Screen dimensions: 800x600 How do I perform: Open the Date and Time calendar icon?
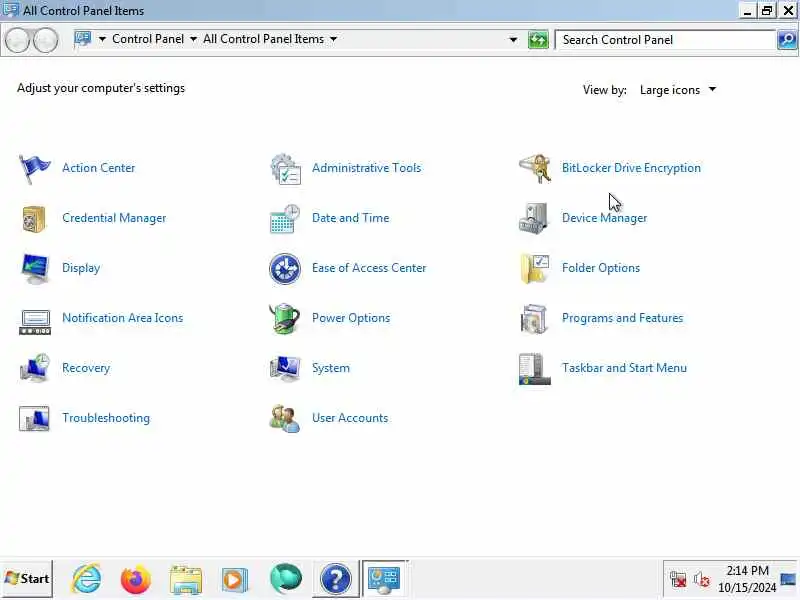point(285,218)
